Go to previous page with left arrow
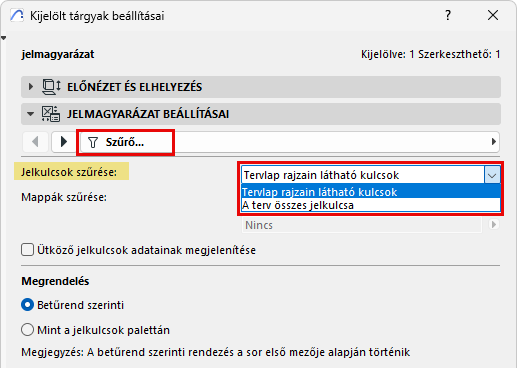The height and width of the screenshot is (368, 517). pyautogui.click(x=35, y=142)
